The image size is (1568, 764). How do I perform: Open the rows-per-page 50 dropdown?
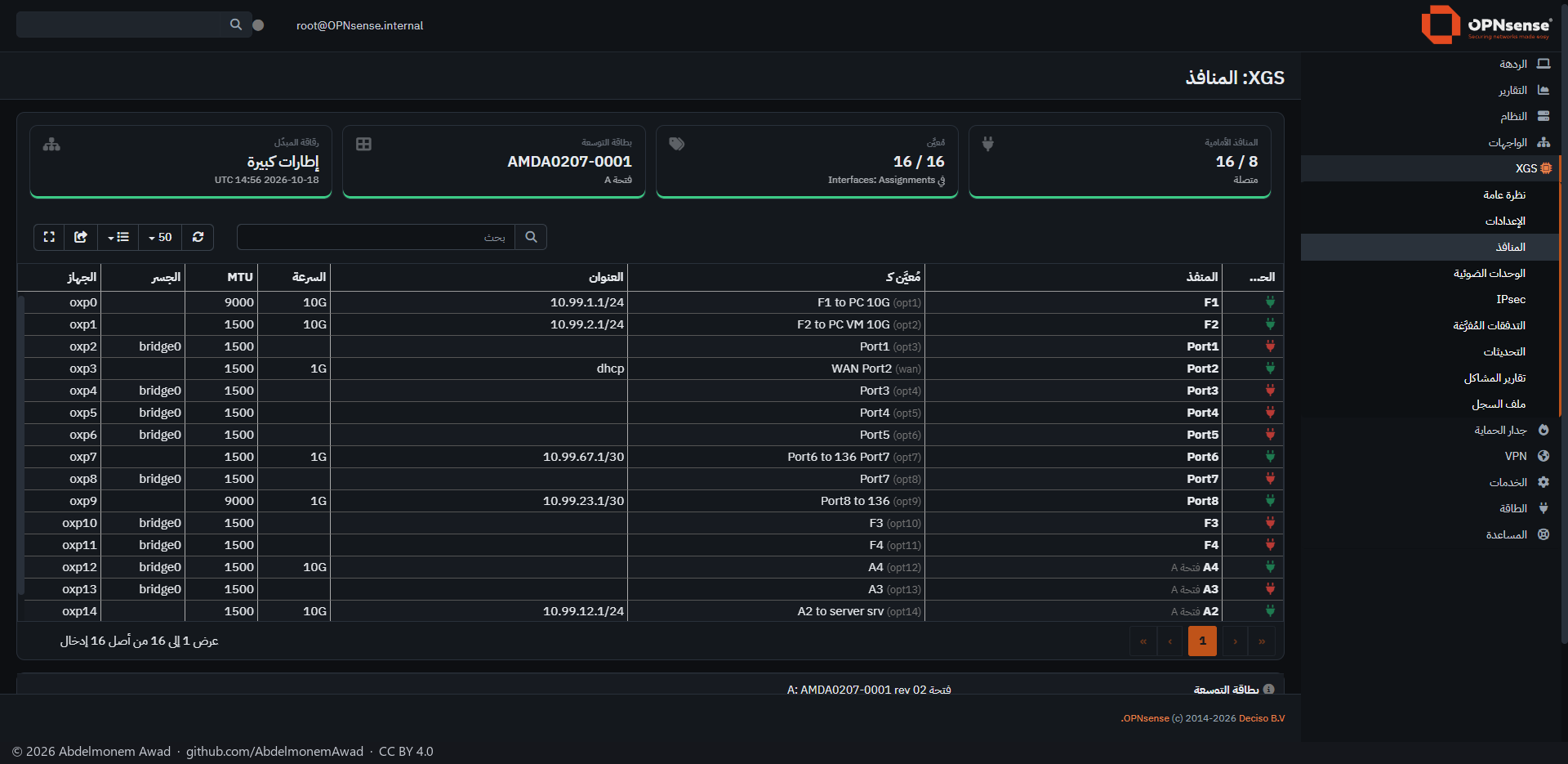[x=160, y=237]
